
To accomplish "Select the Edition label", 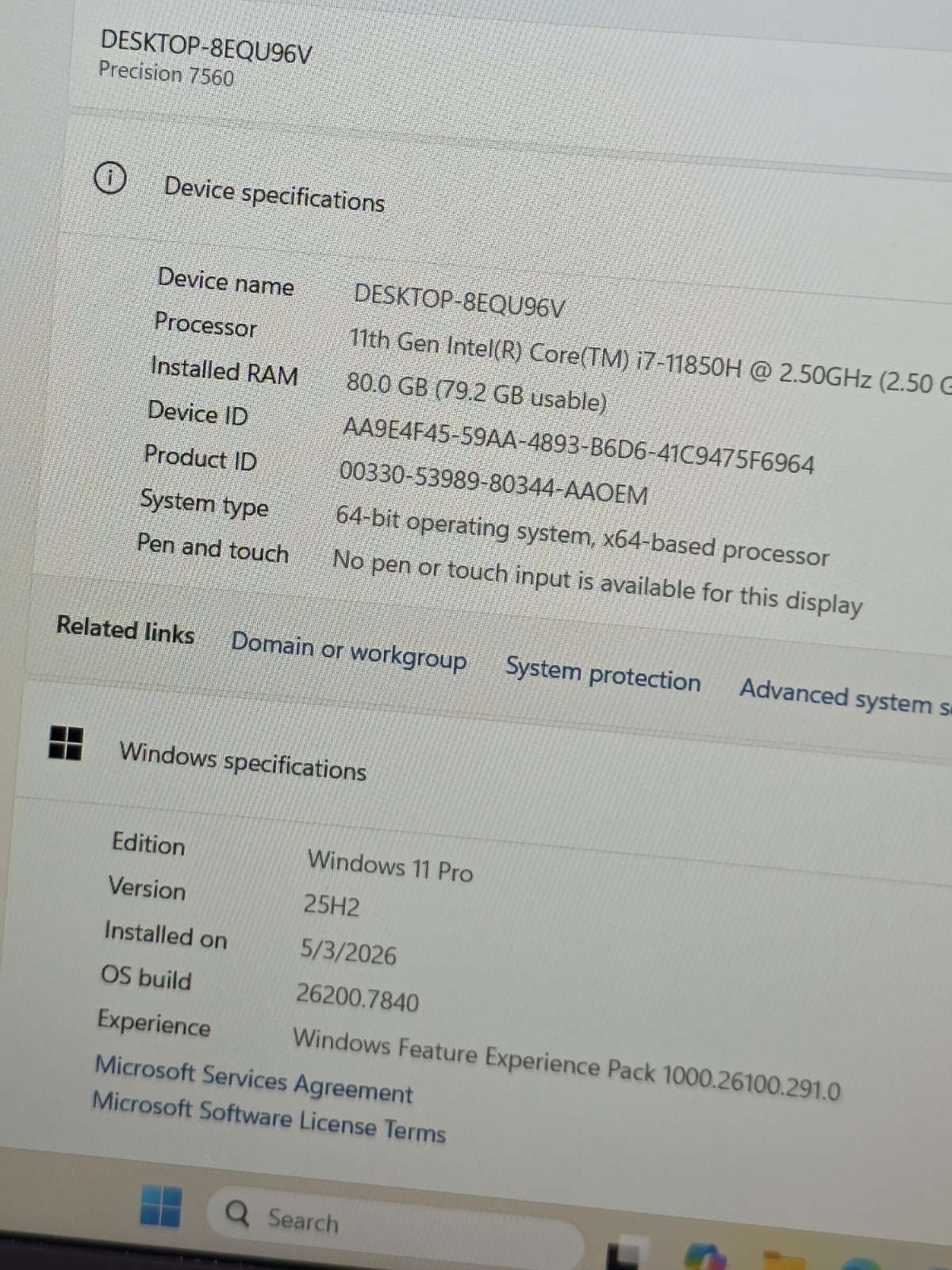I will pos(148,843).
